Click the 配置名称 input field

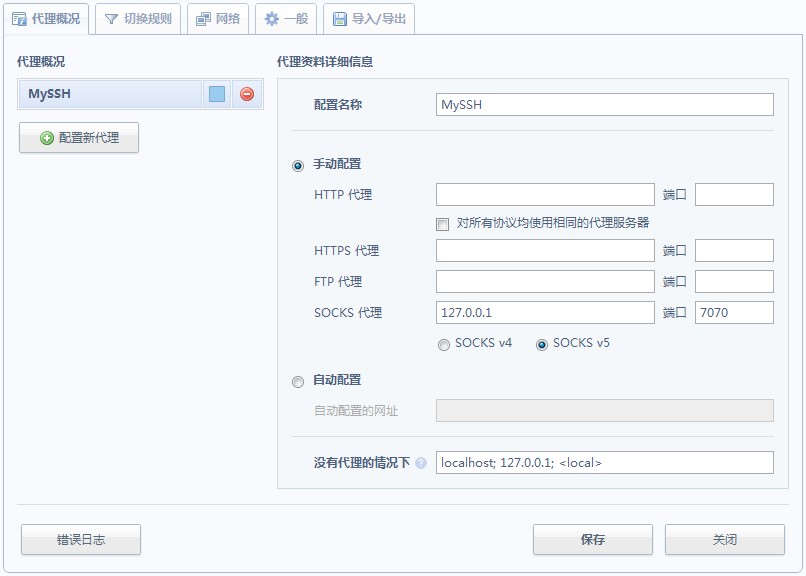click(x=605, y=105)
